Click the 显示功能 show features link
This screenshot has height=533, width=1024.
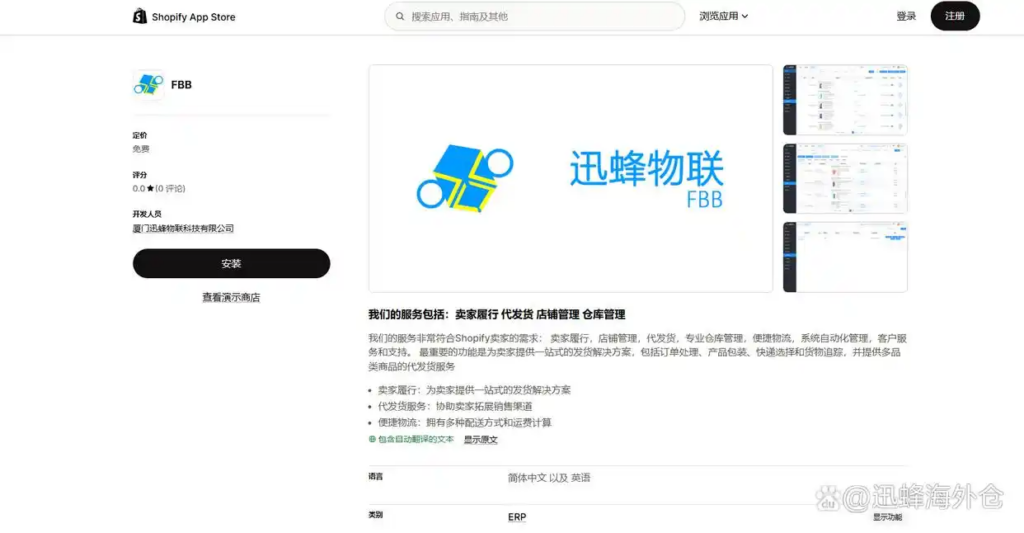coord(888,517)
